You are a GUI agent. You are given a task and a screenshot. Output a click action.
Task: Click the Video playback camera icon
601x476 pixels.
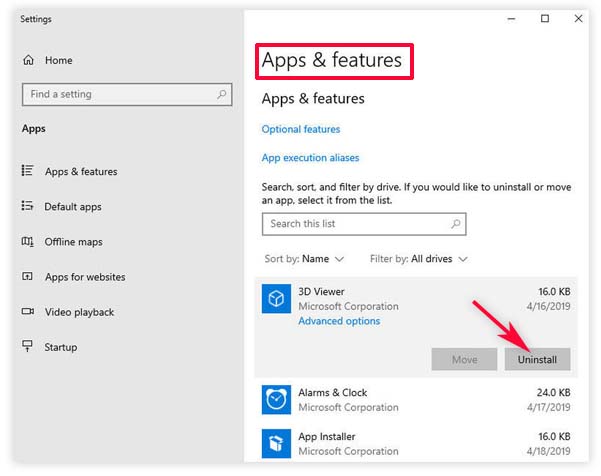point(28,311)
